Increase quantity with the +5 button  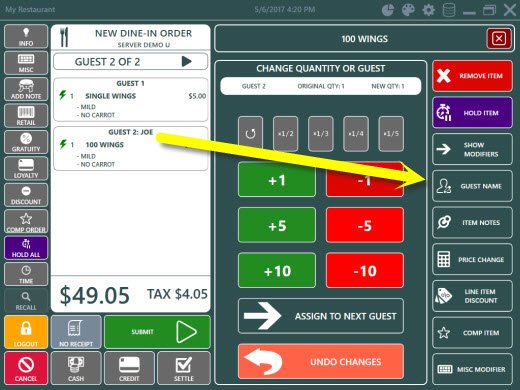tap(277, 225)
